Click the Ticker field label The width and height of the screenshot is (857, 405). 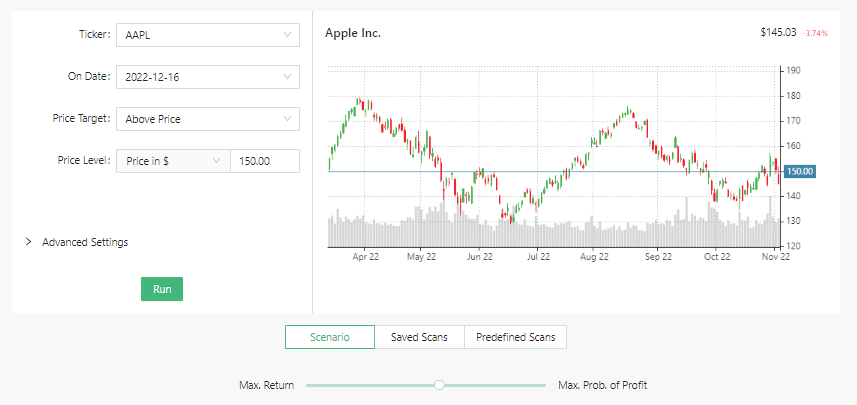(x=95, y=34)
